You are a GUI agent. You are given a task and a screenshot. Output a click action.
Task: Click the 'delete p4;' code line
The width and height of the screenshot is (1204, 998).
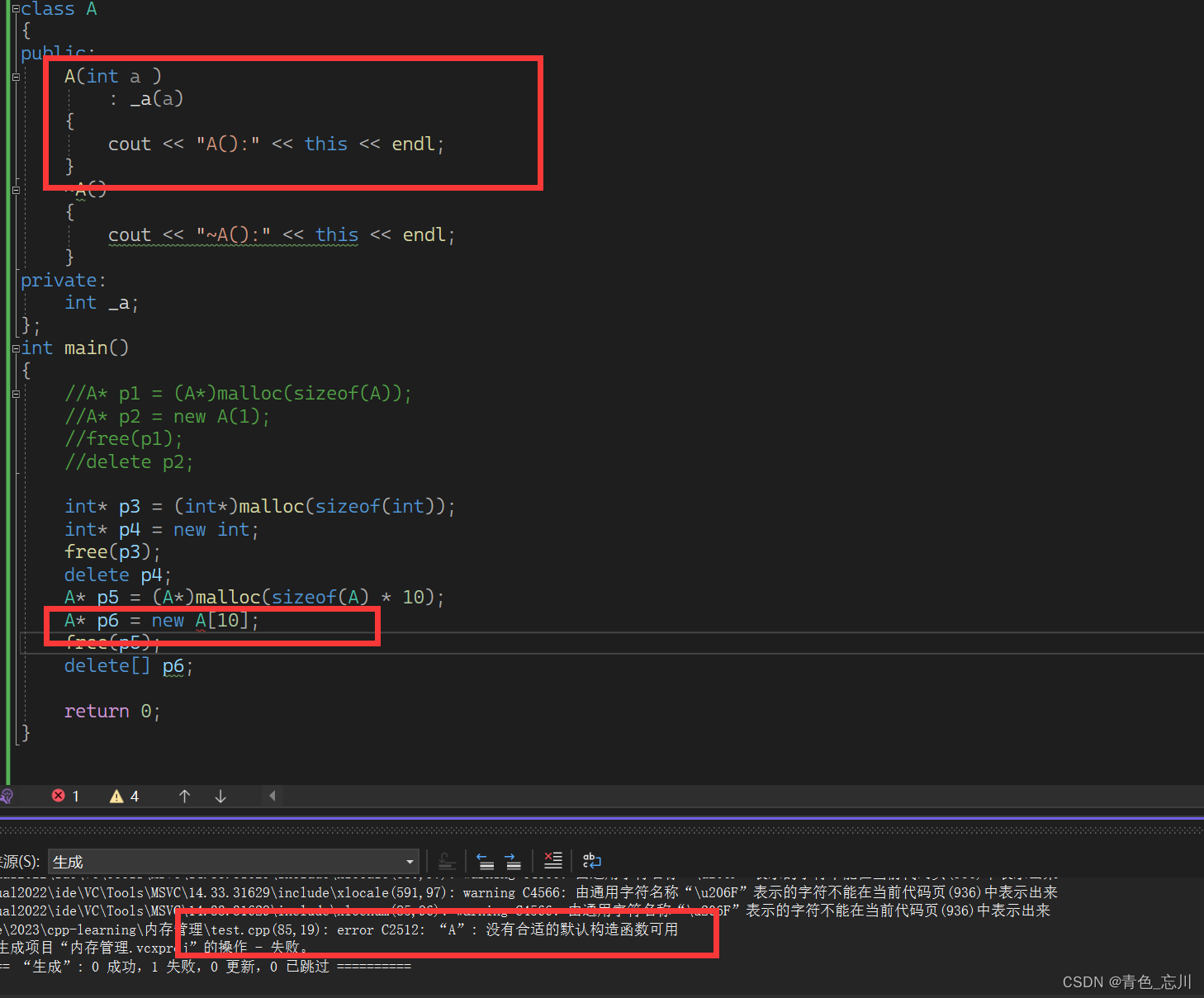118,575
